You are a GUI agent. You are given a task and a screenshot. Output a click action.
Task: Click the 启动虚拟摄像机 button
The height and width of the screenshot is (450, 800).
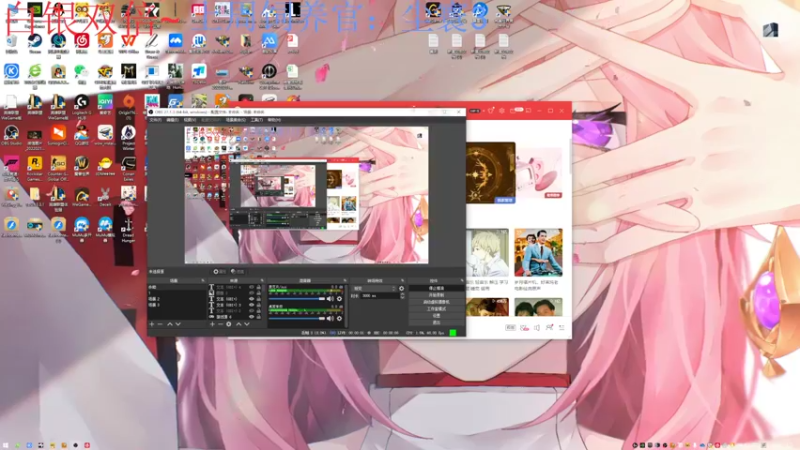[436, 302]
